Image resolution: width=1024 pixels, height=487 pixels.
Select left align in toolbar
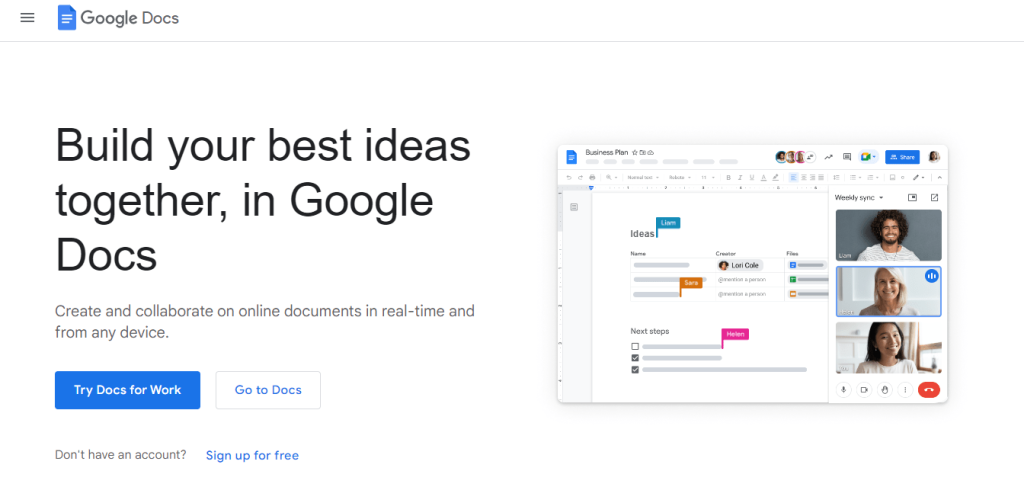tap(793, 178)
